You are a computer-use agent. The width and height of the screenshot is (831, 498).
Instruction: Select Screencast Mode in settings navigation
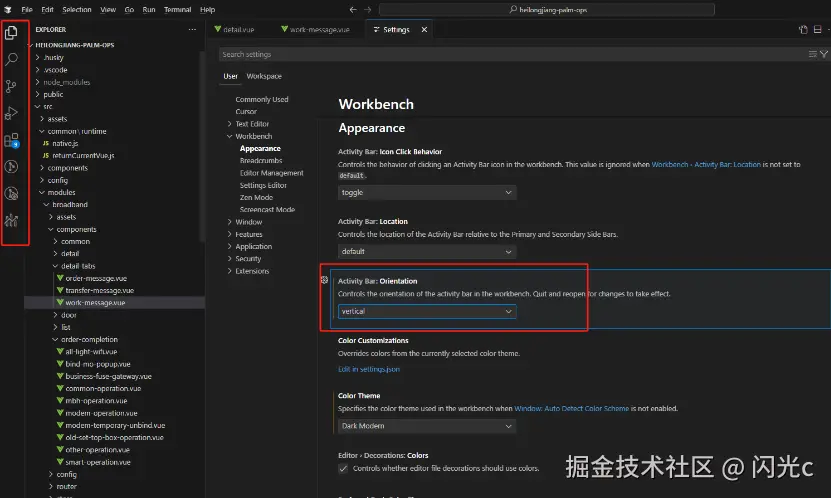point(267,209)
